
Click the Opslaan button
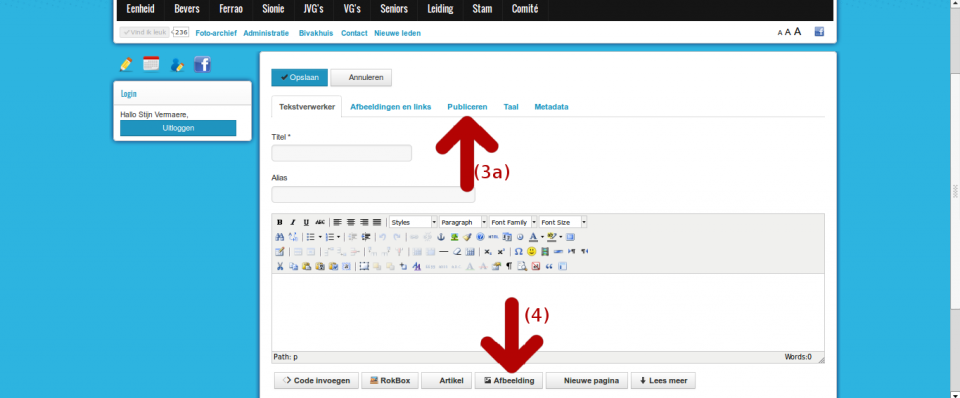pos(299,78)
